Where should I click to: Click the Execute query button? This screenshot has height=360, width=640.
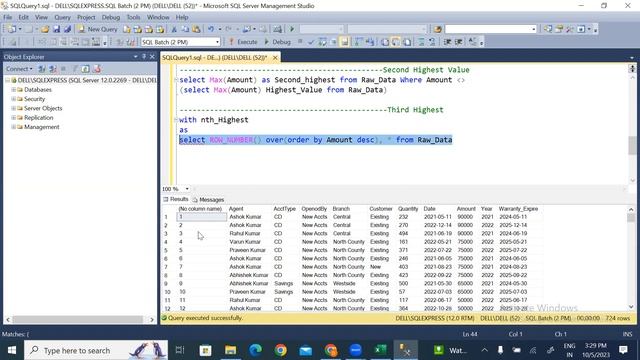pos(243,42)
